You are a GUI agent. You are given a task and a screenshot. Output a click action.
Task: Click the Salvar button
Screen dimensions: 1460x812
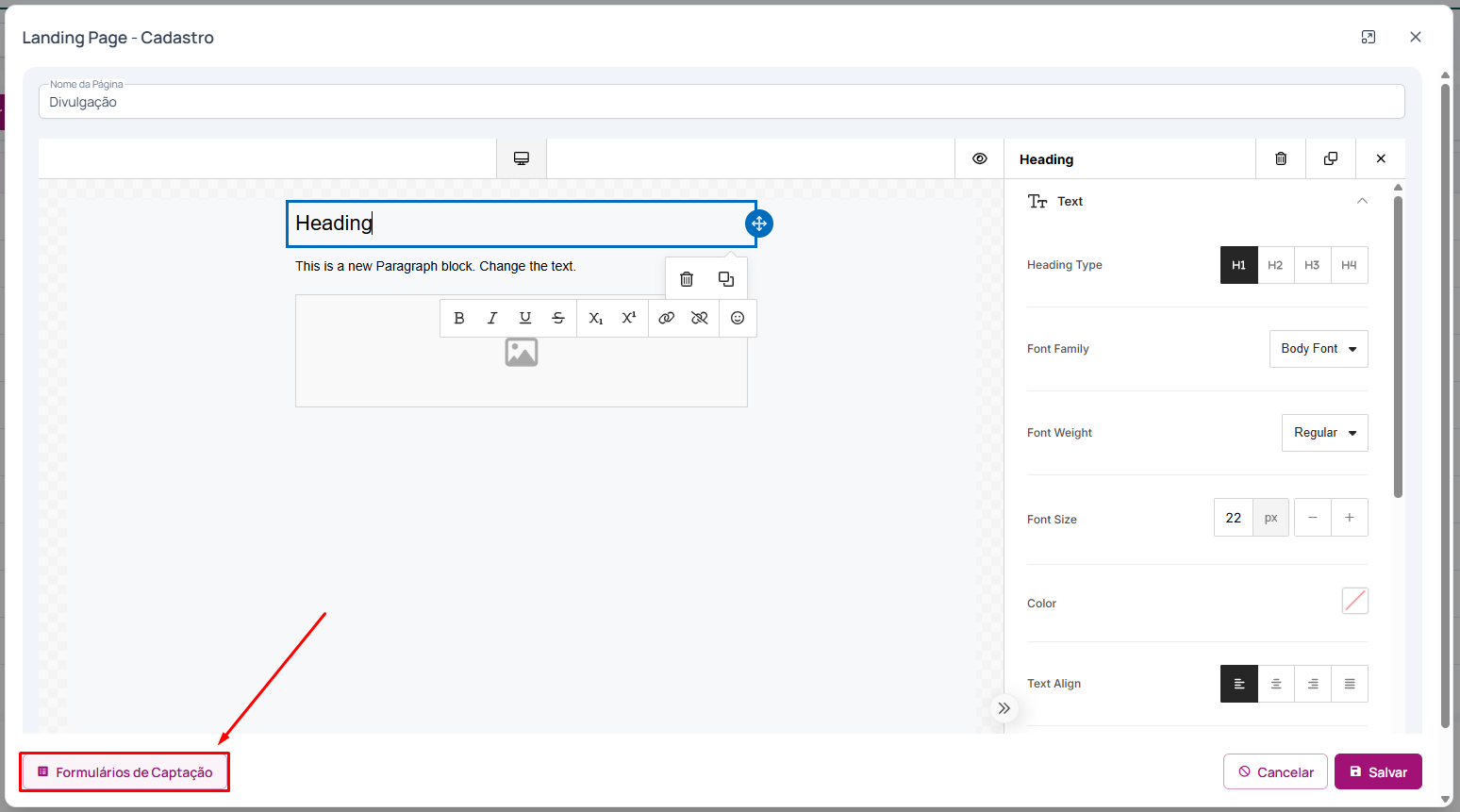pyautogui.click(x=1378, y=771)
